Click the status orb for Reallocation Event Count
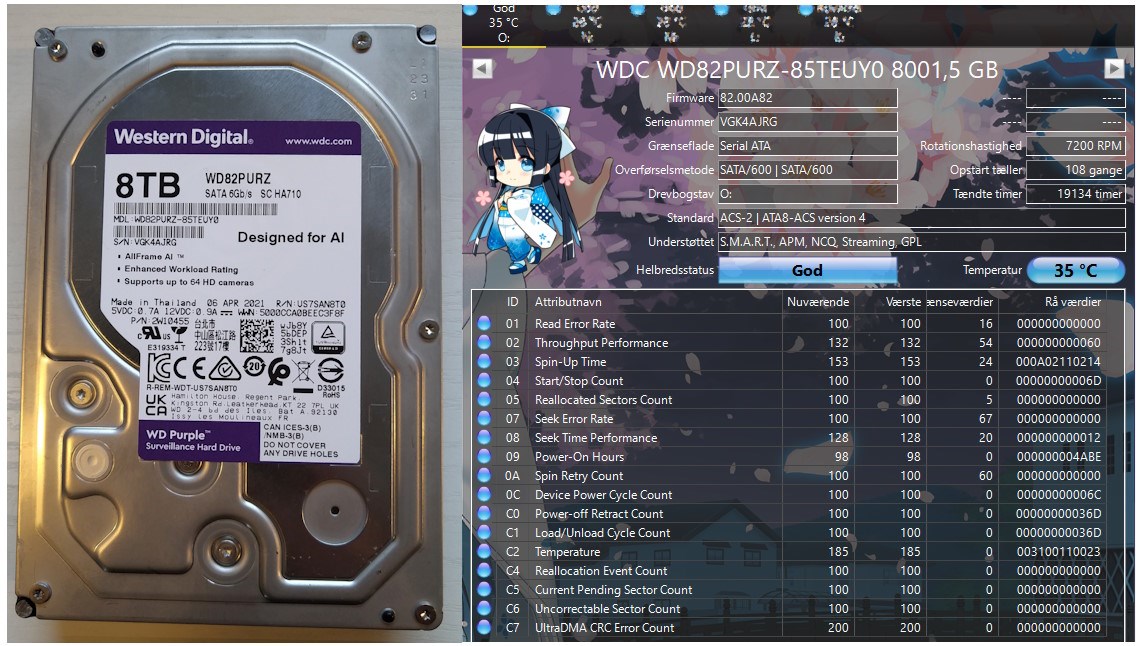 click(x=484, y=569)
